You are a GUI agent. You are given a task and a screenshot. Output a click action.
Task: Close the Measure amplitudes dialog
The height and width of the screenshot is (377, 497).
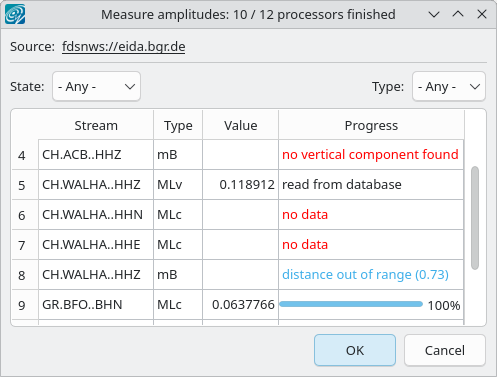482,14
